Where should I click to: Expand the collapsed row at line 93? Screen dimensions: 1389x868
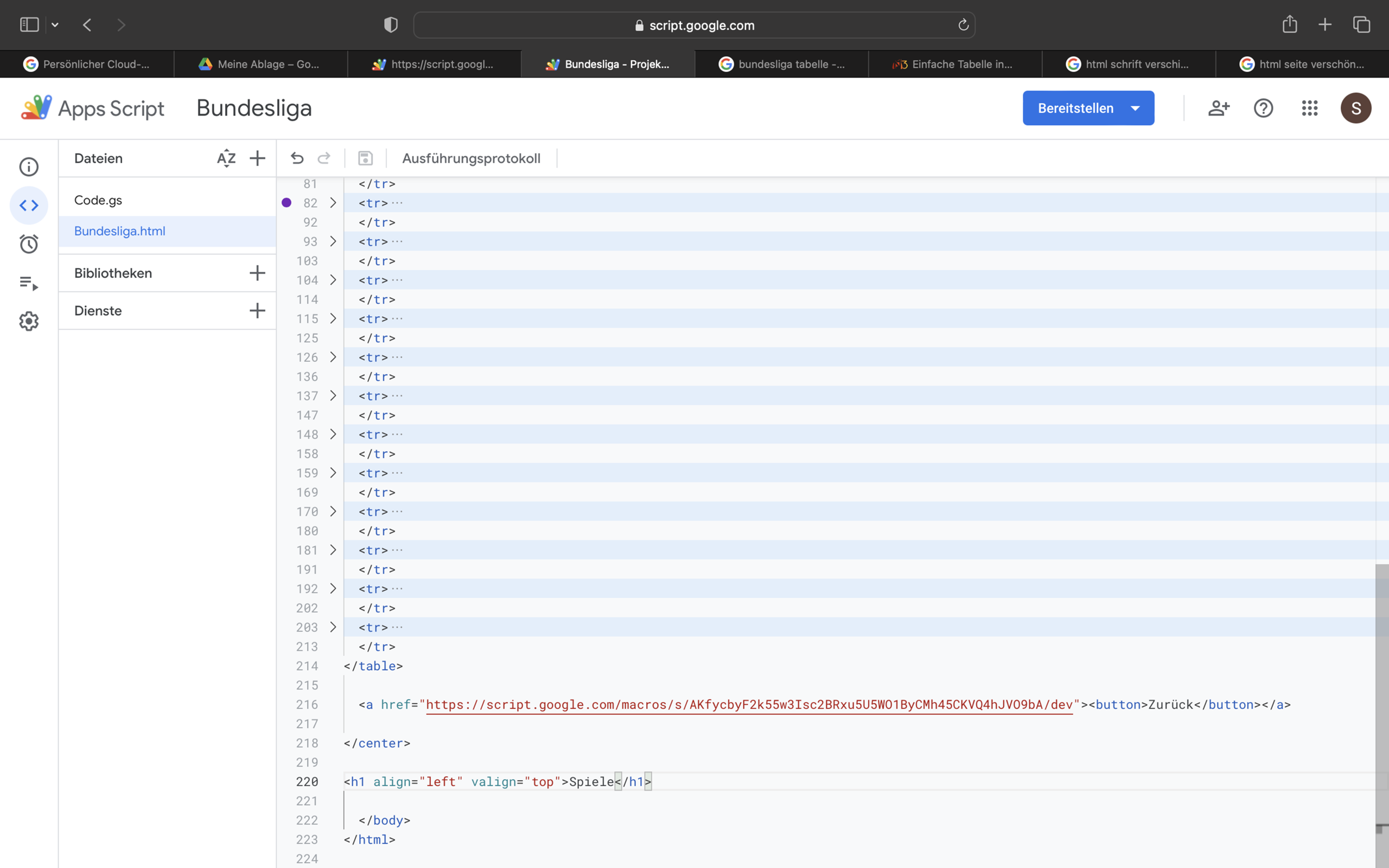[334, 242]
